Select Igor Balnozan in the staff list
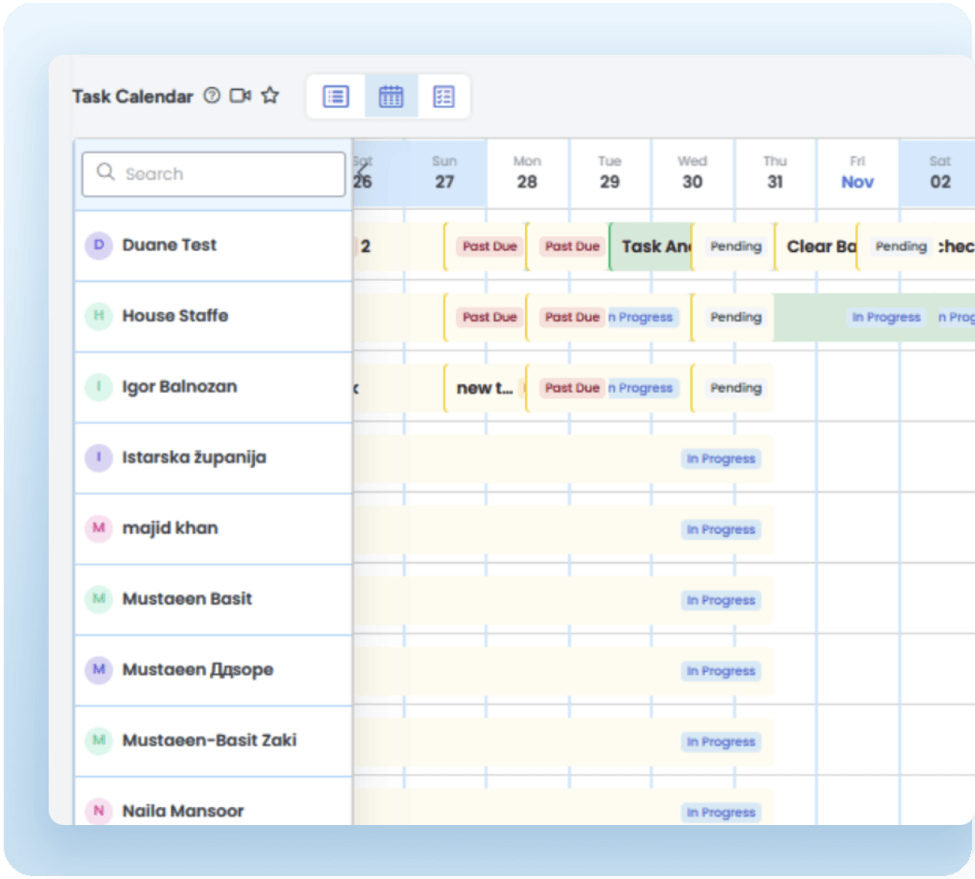 [179, 387]
